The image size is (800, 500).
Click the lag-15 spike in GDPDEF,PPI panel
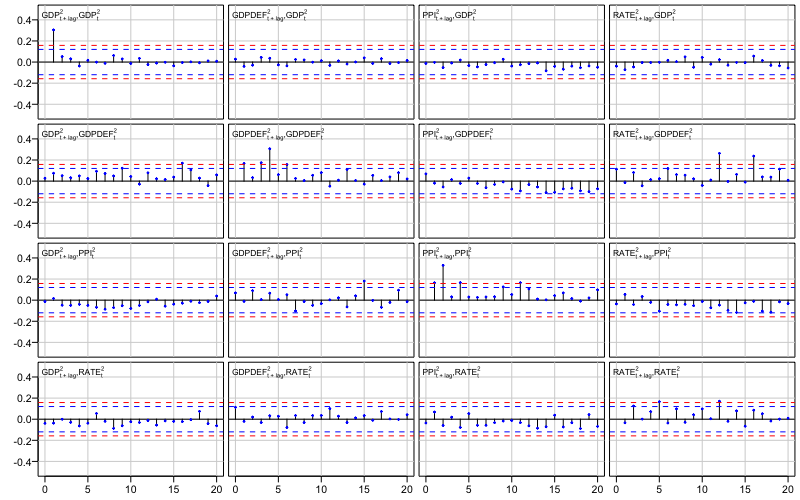point(364,290)
